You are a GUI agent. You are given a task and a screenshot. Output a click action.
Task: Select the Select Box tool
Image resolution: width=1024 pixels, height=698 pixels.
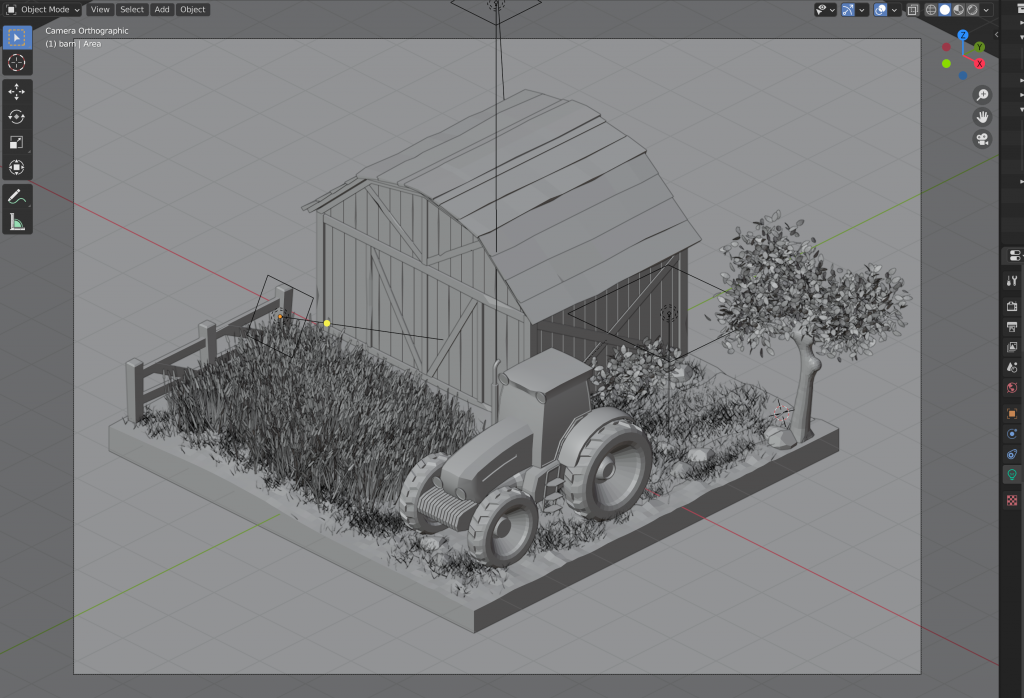17,37
